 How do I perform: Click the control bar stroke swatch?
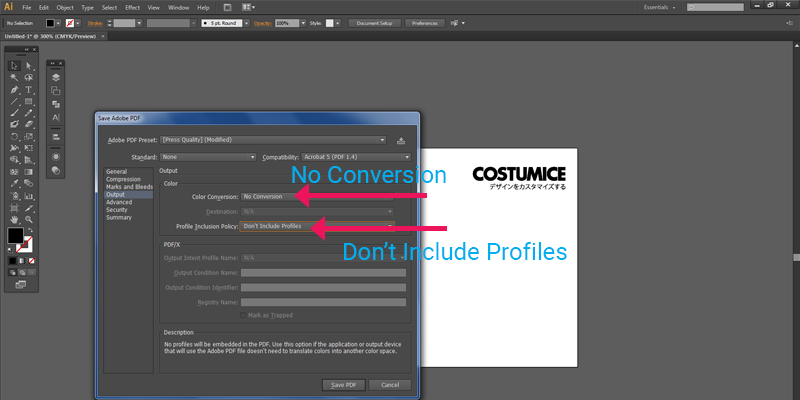(x=70, y=23)
